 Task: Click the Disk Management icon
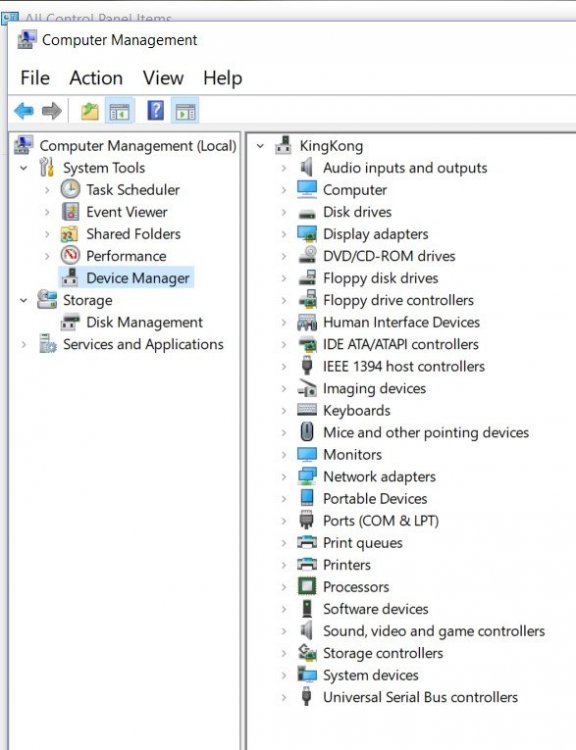pyautogui.click(x=70, y=322)
